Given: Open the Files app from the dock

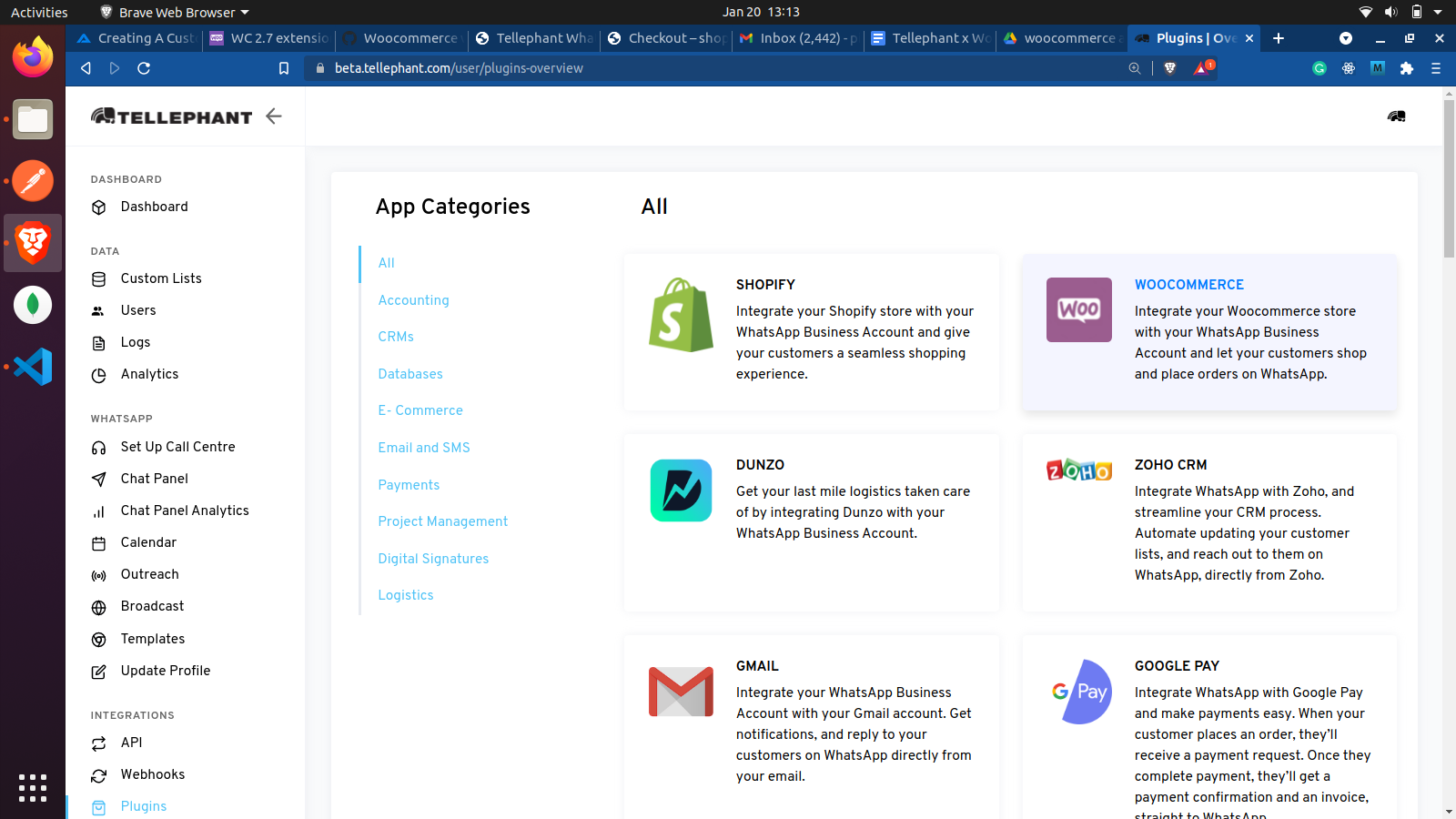Looking at the screenshot, I should pyautogui.click(x=33, y=119).
